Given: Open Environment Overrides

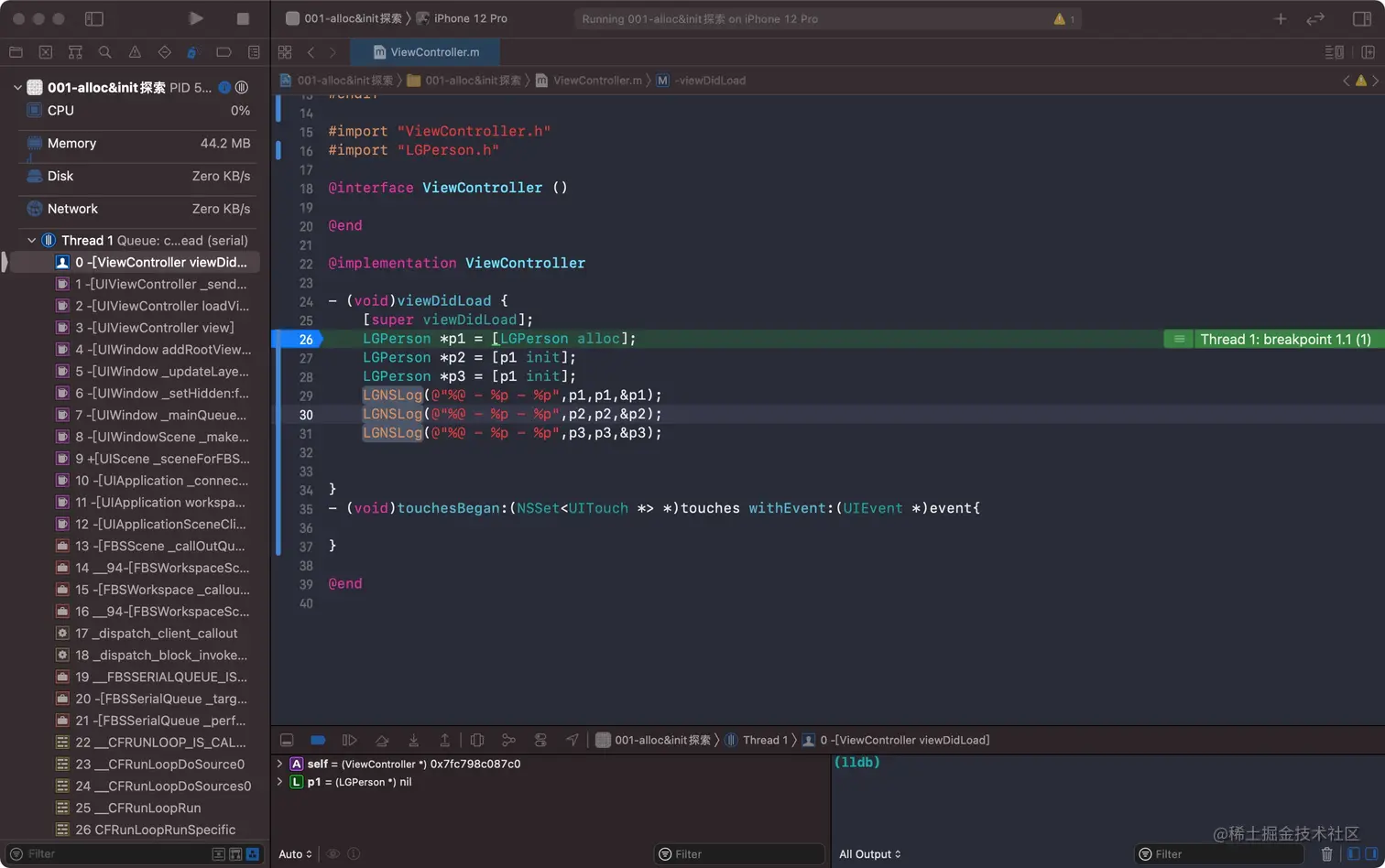Looking at the screenshot, I should pos(540,740).
